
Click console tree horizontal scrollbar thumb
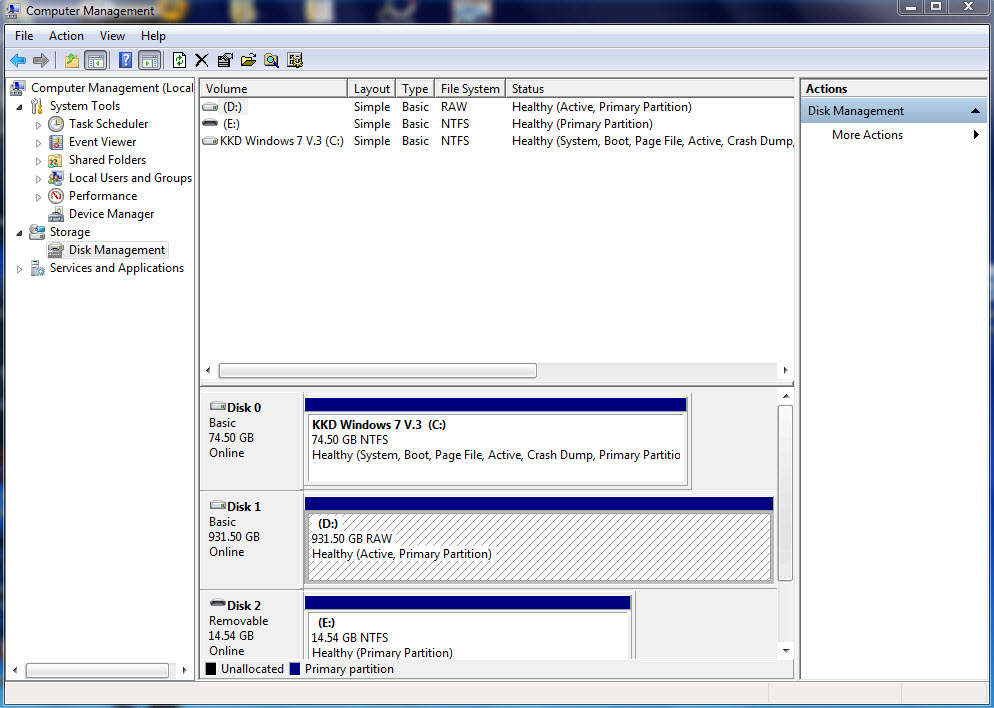tap(98, 670)
